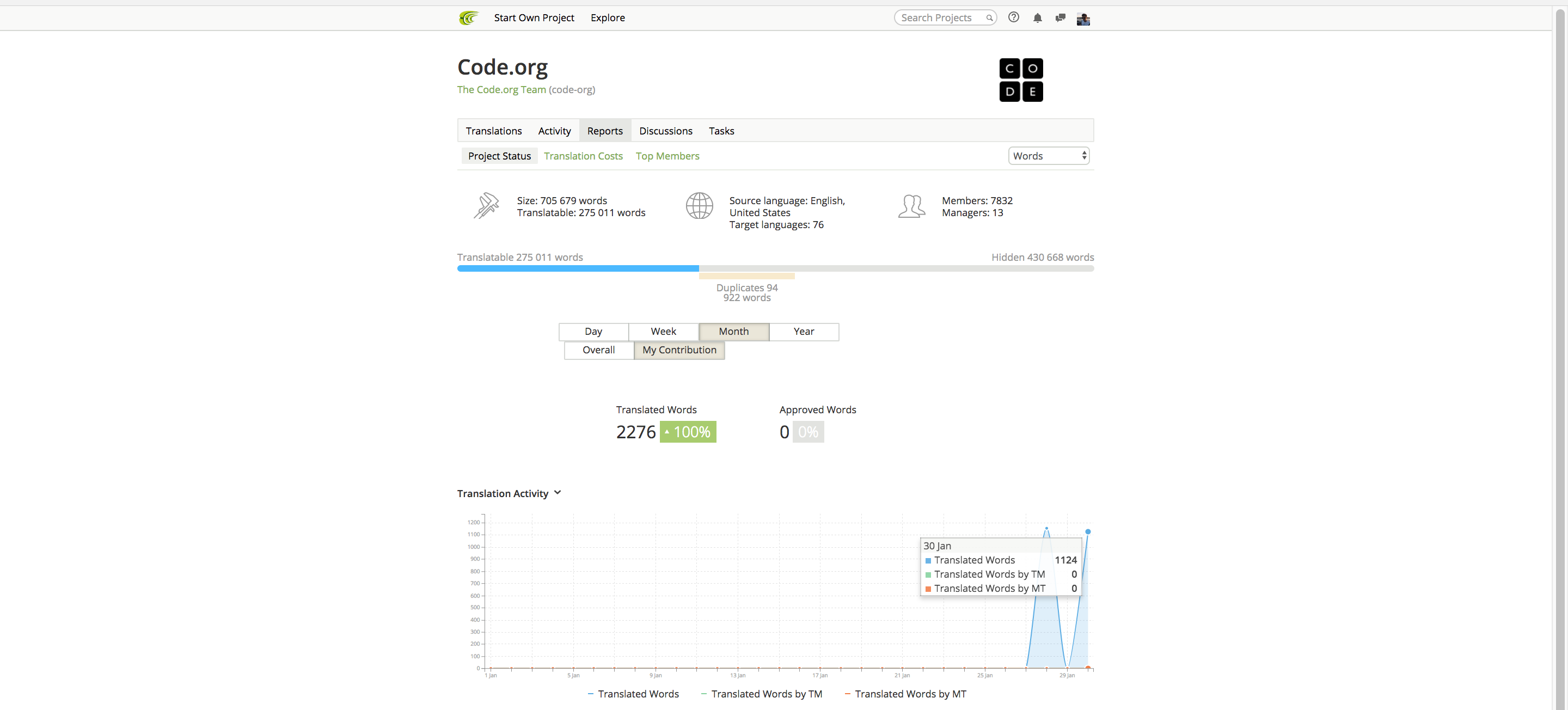The image size is (1568, 710).
Task: Click the page vertical scrollbar
Action: 1559,359
